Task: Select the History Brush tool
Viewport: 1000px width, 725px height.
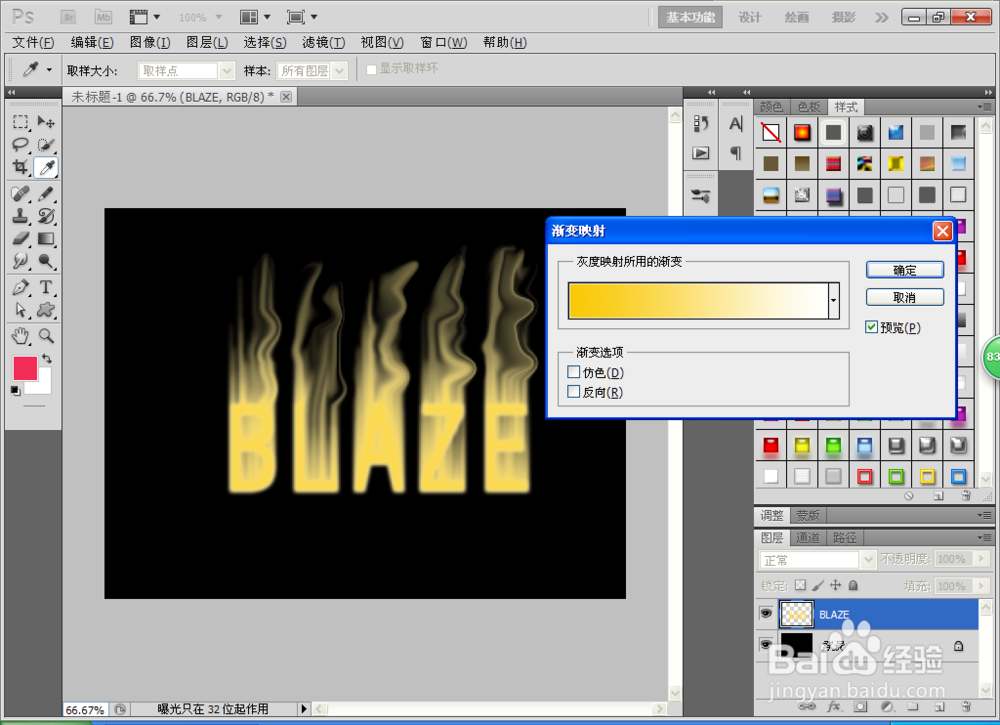Action: (x=46, y=216)
